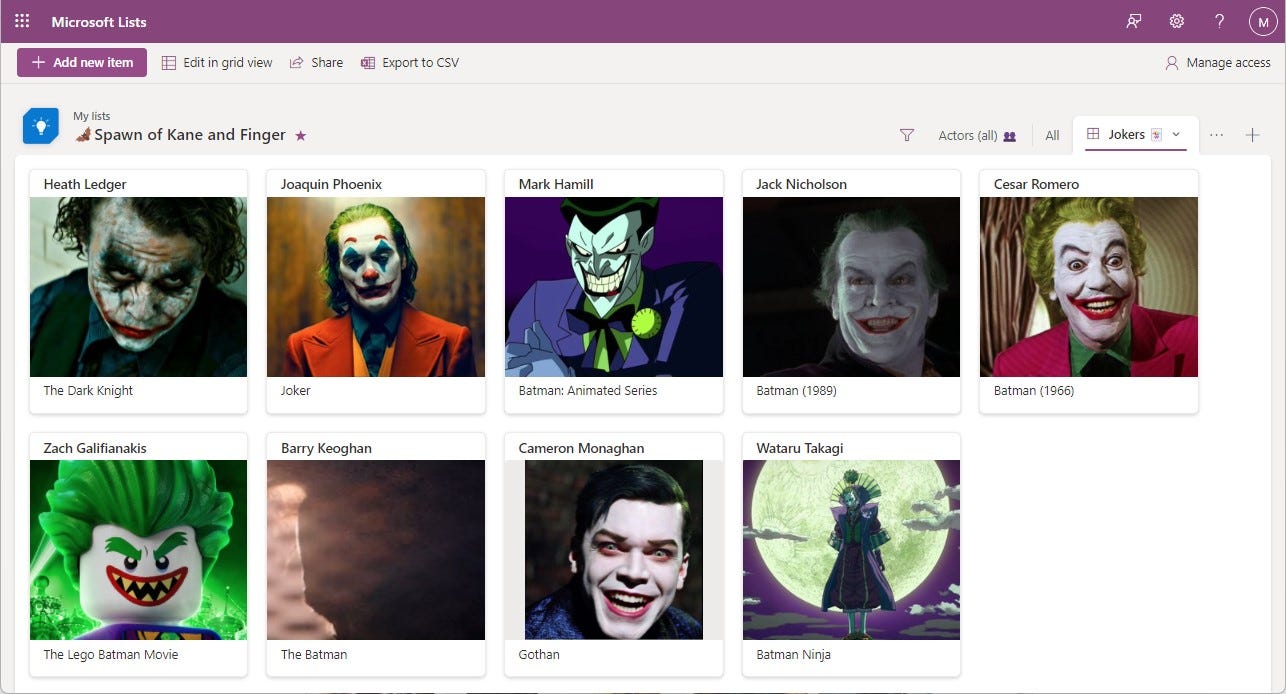Expand the Jokers view dropdown chevron

[1176, 135]
